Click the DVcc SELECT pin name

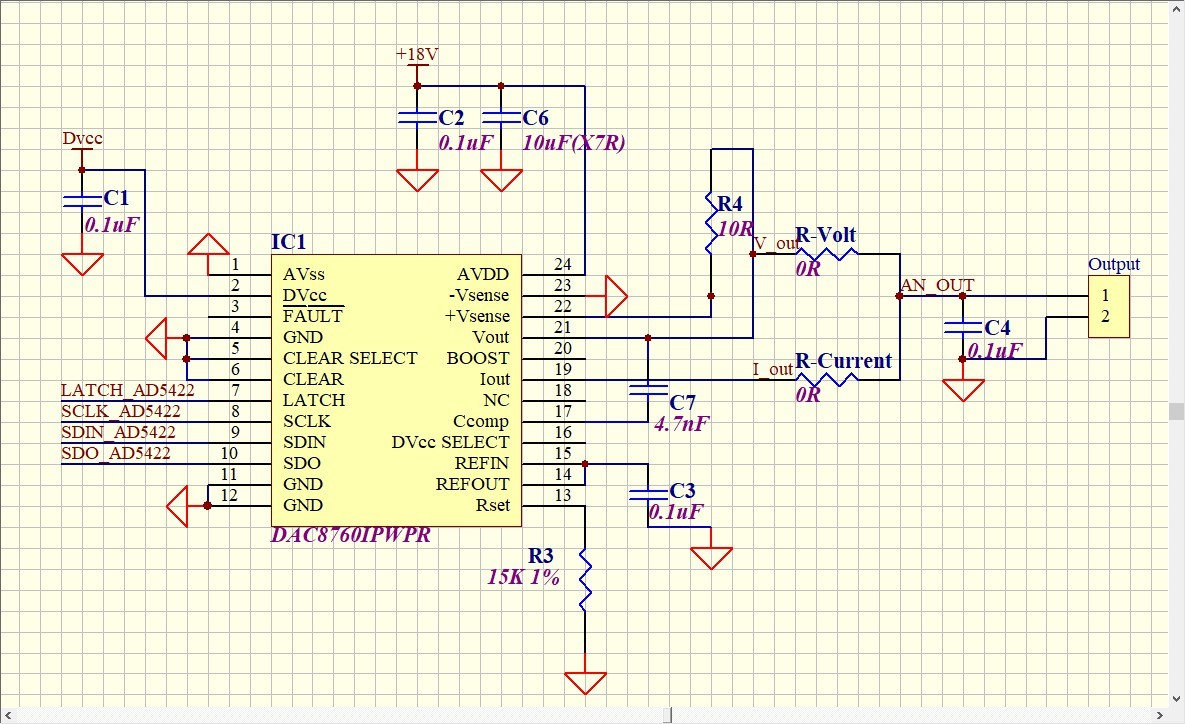(x=450, y=442)
